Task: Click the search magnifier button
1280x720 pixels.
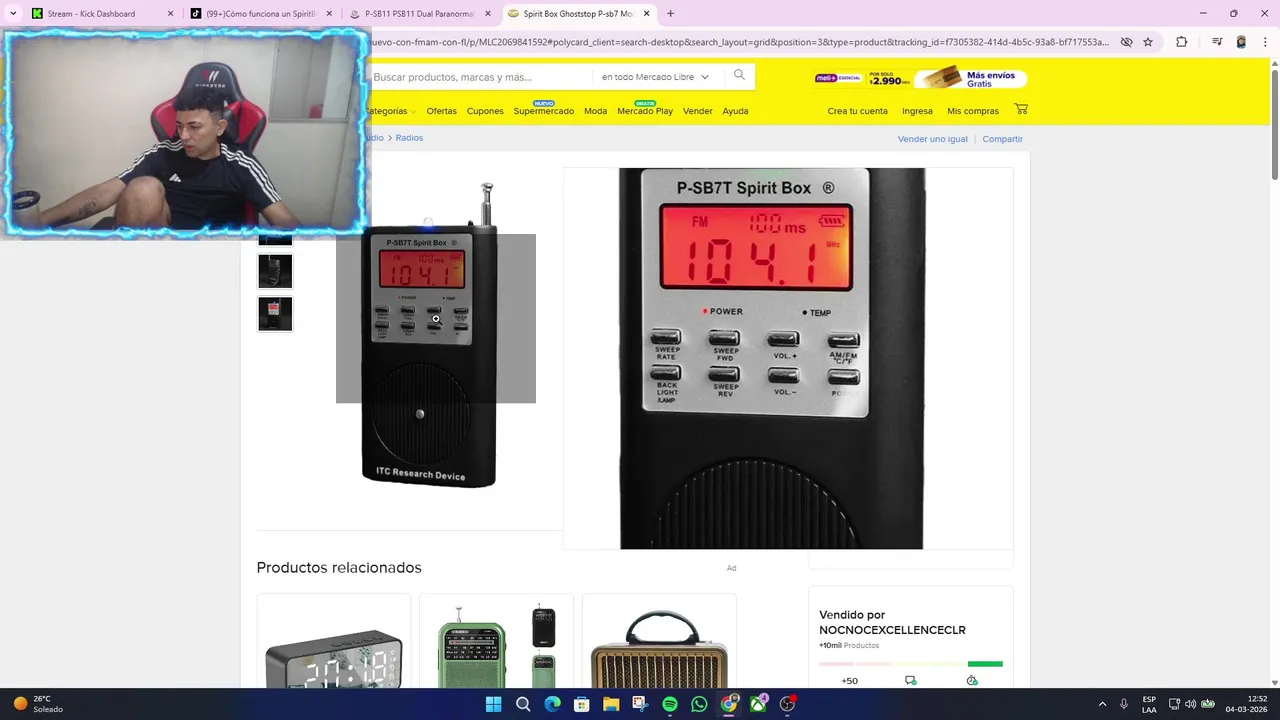Action: 739,76
